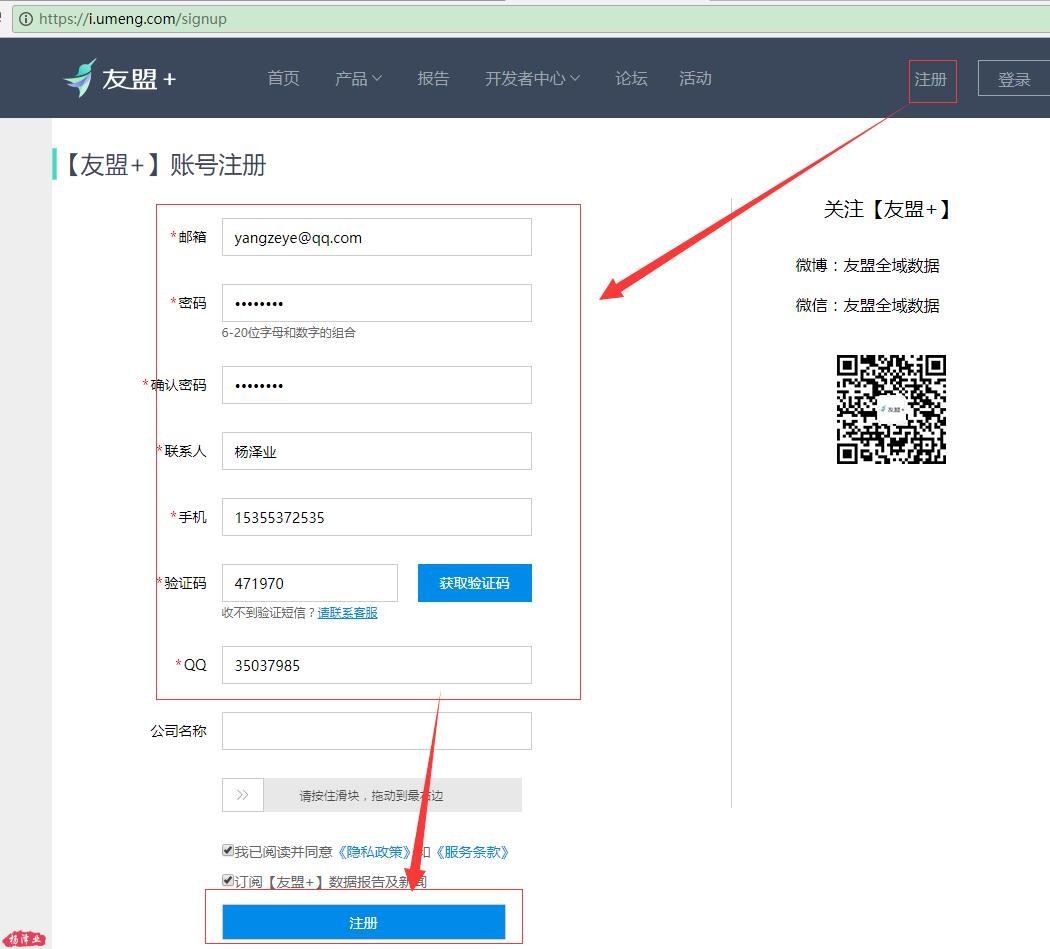Viewport: 1050px width, 949px height.
Task: Click the 手机 phone number field
Action: (x=377, y=517)
